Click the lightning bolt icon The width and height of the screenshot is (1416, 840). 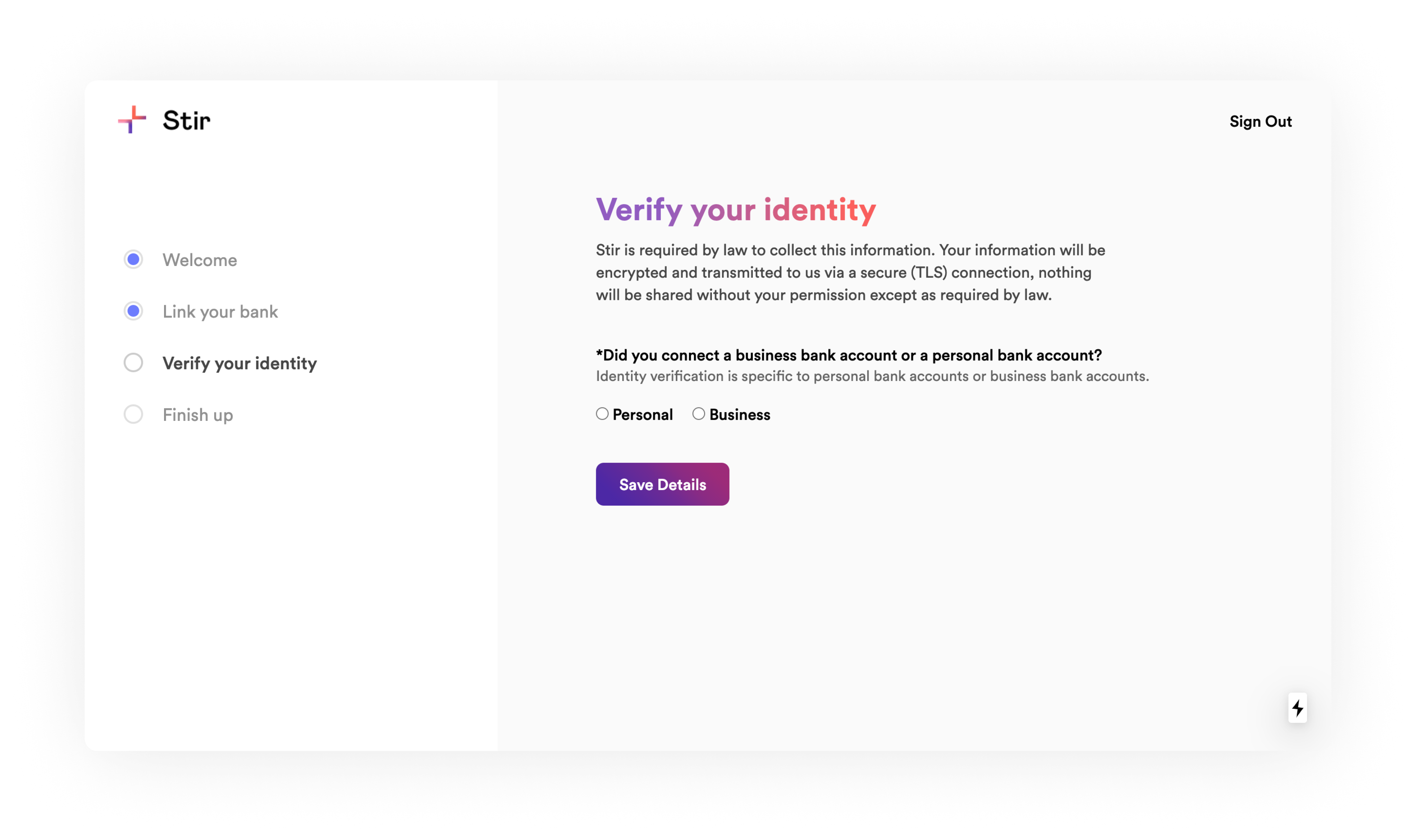click(x=1297, y=708)
